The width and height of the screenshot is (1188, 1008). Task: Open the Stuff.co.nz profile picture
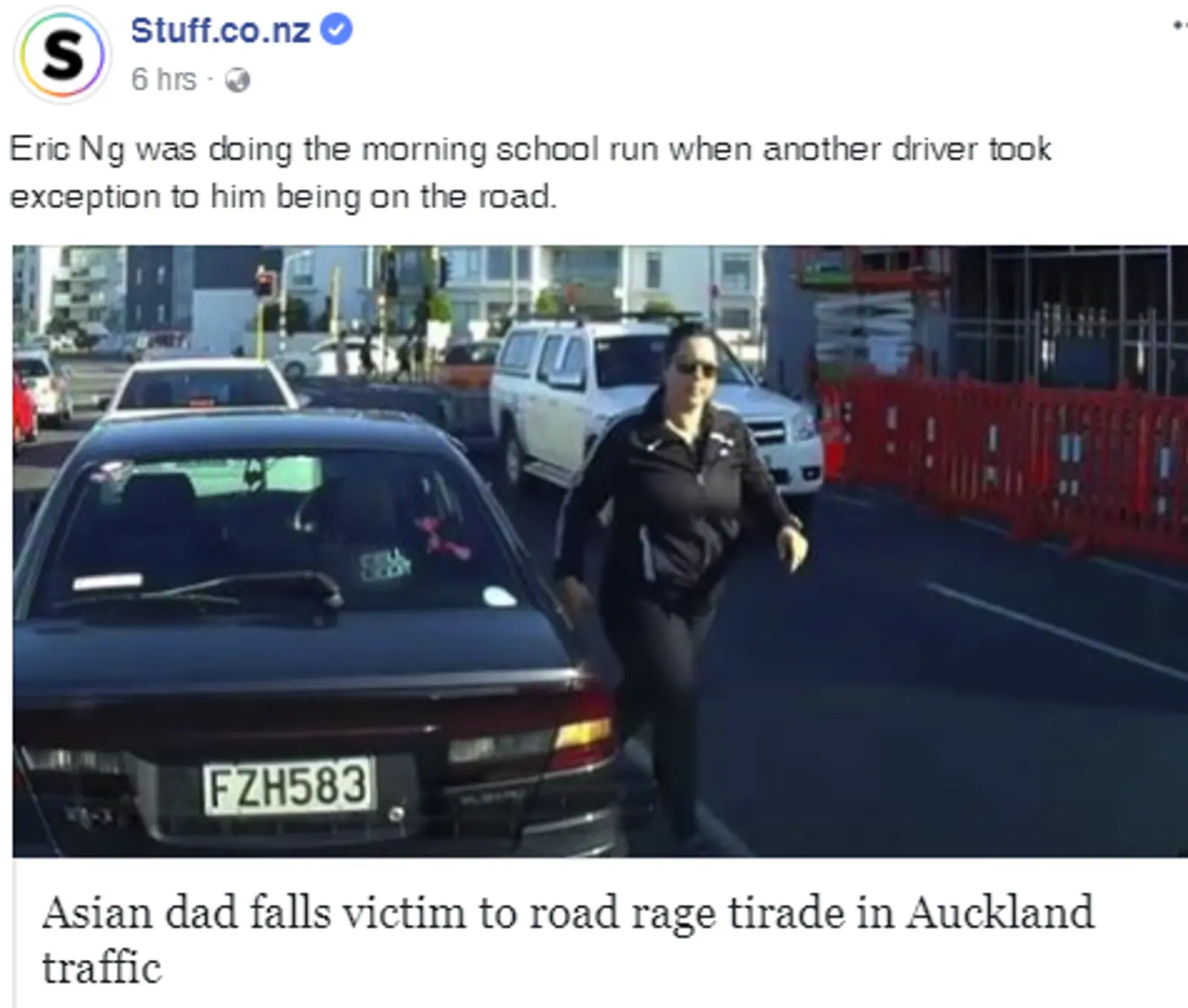pyautogui.click(x=62, y=54)
